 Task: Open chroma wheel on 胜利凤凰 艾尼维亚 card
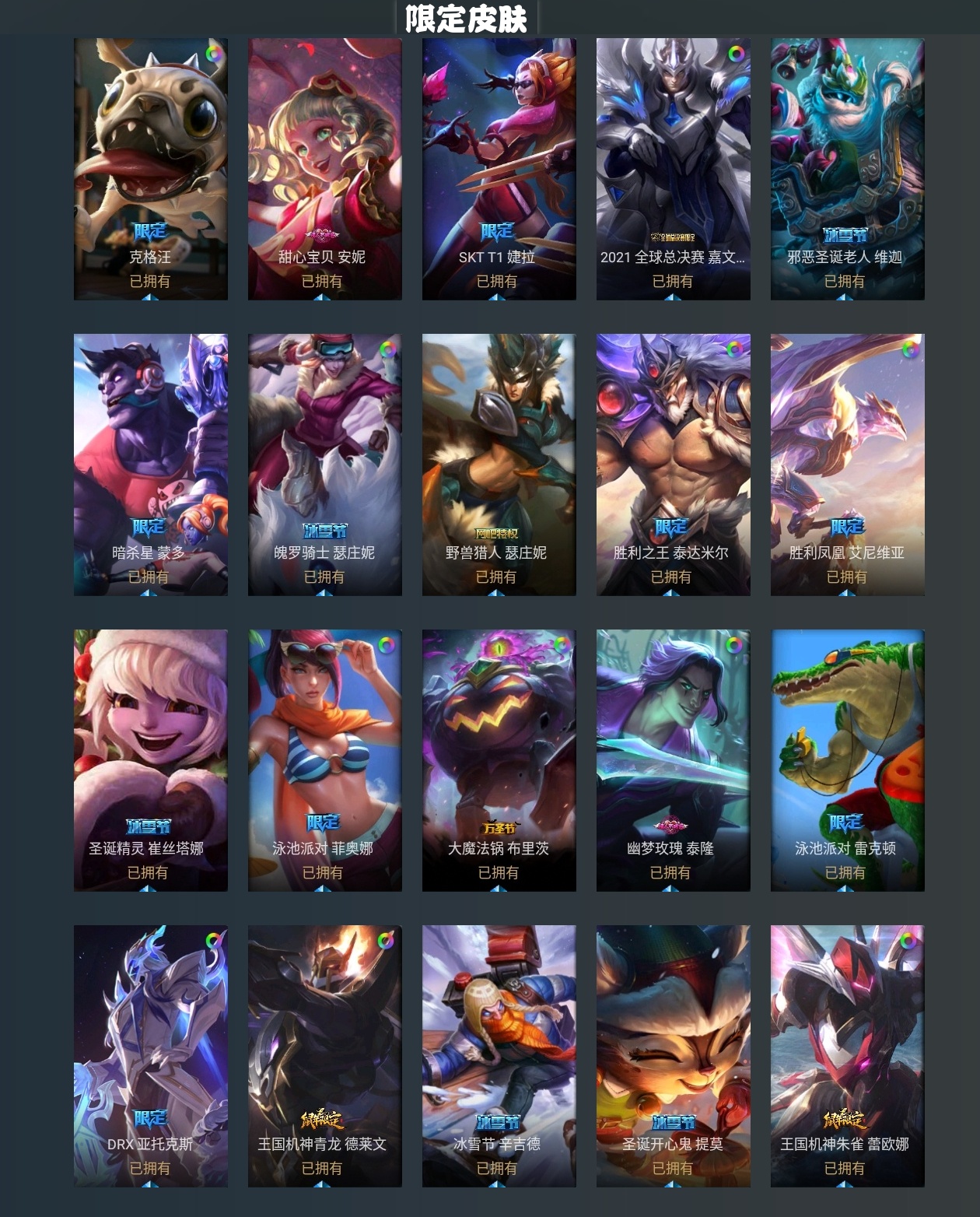[x=910, y=349]
